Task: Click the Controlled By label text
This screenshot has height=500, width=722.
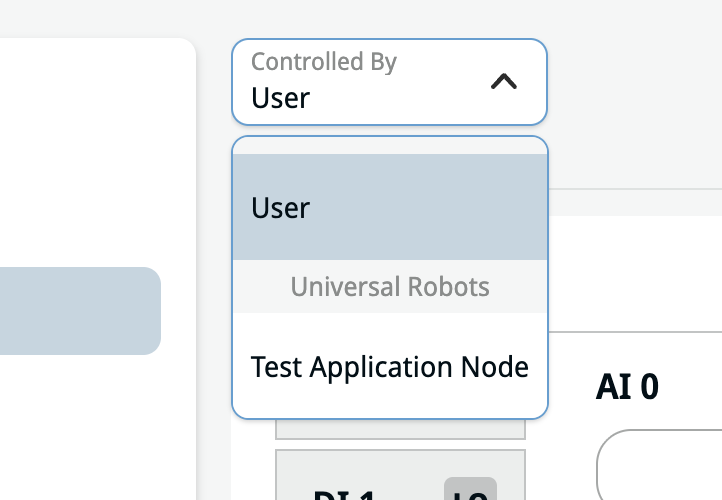Action: (x=323, y=62)
